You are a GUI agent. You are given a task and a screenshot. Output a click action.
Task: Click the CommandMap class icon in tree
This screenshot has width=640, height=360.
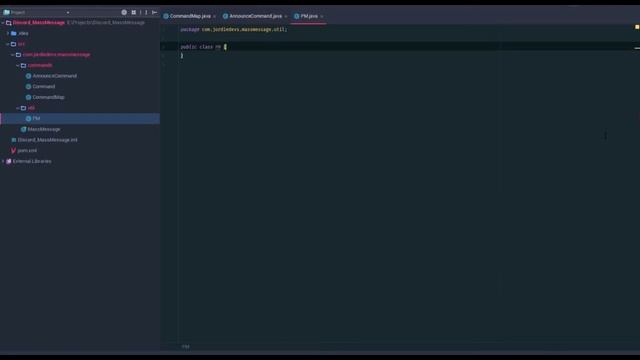28,97
